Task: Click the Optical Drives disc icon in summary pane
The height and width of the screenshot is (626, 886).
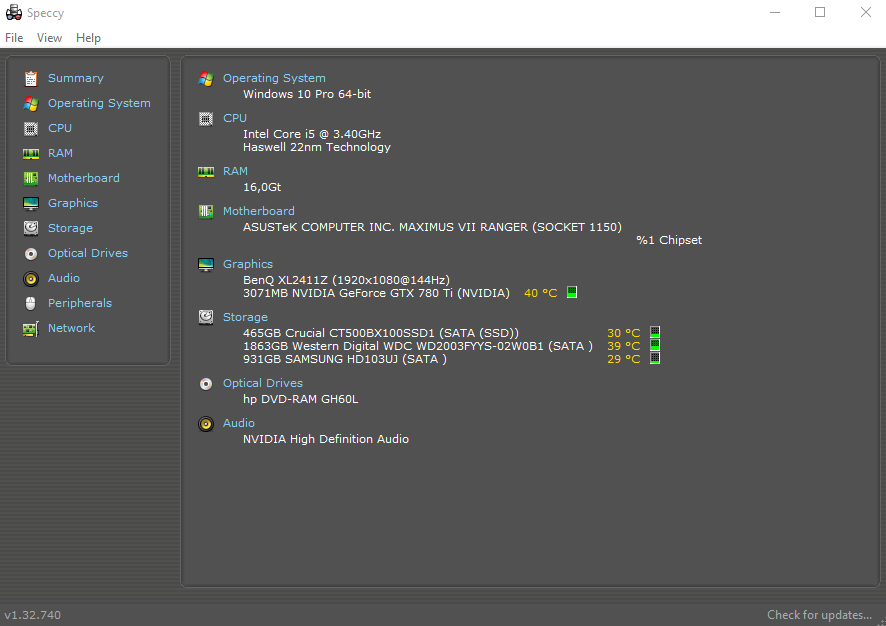Action: (206, 384)
